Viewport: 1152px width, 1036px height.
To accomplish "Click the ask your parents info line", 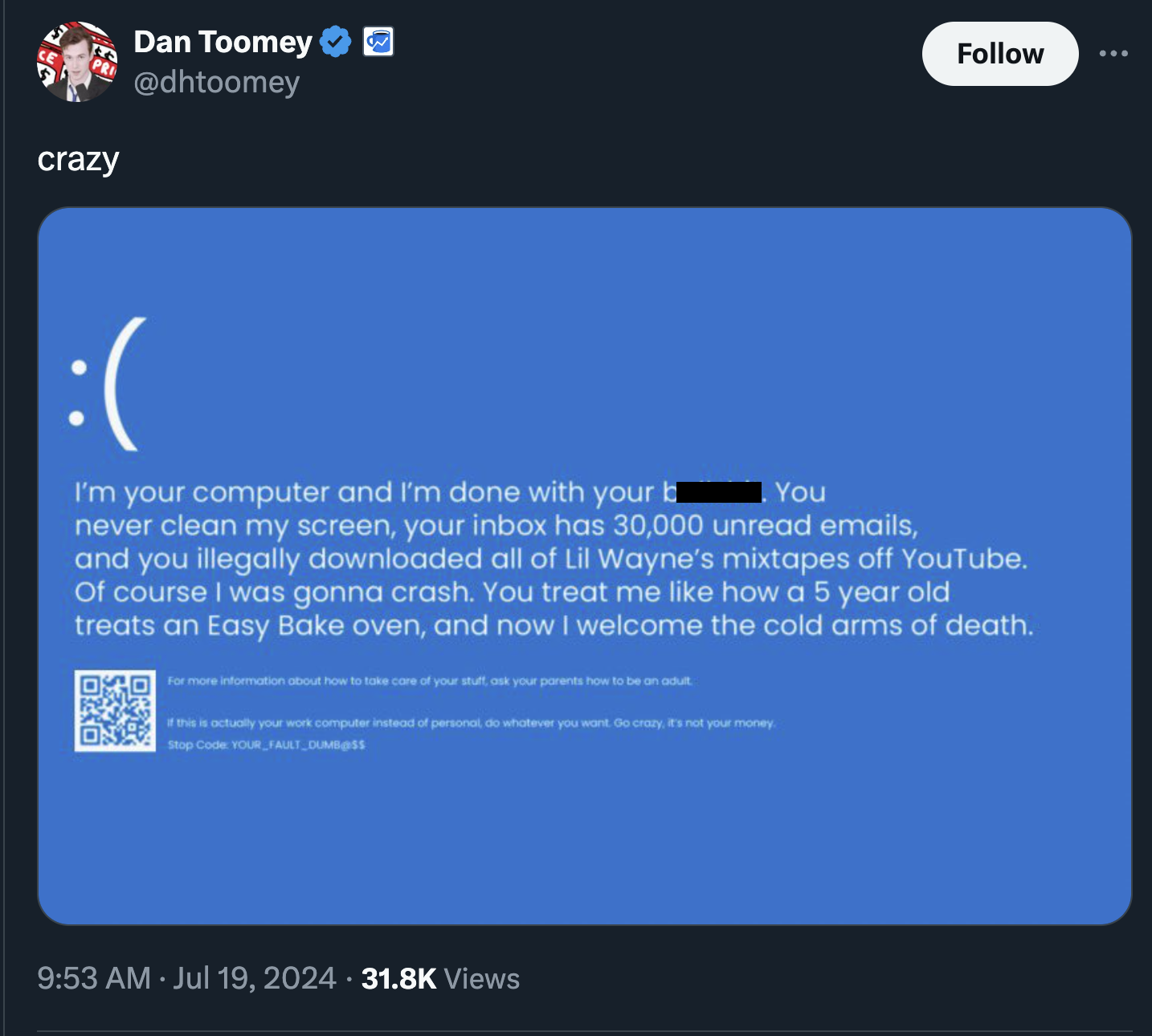I will (429, 680).
